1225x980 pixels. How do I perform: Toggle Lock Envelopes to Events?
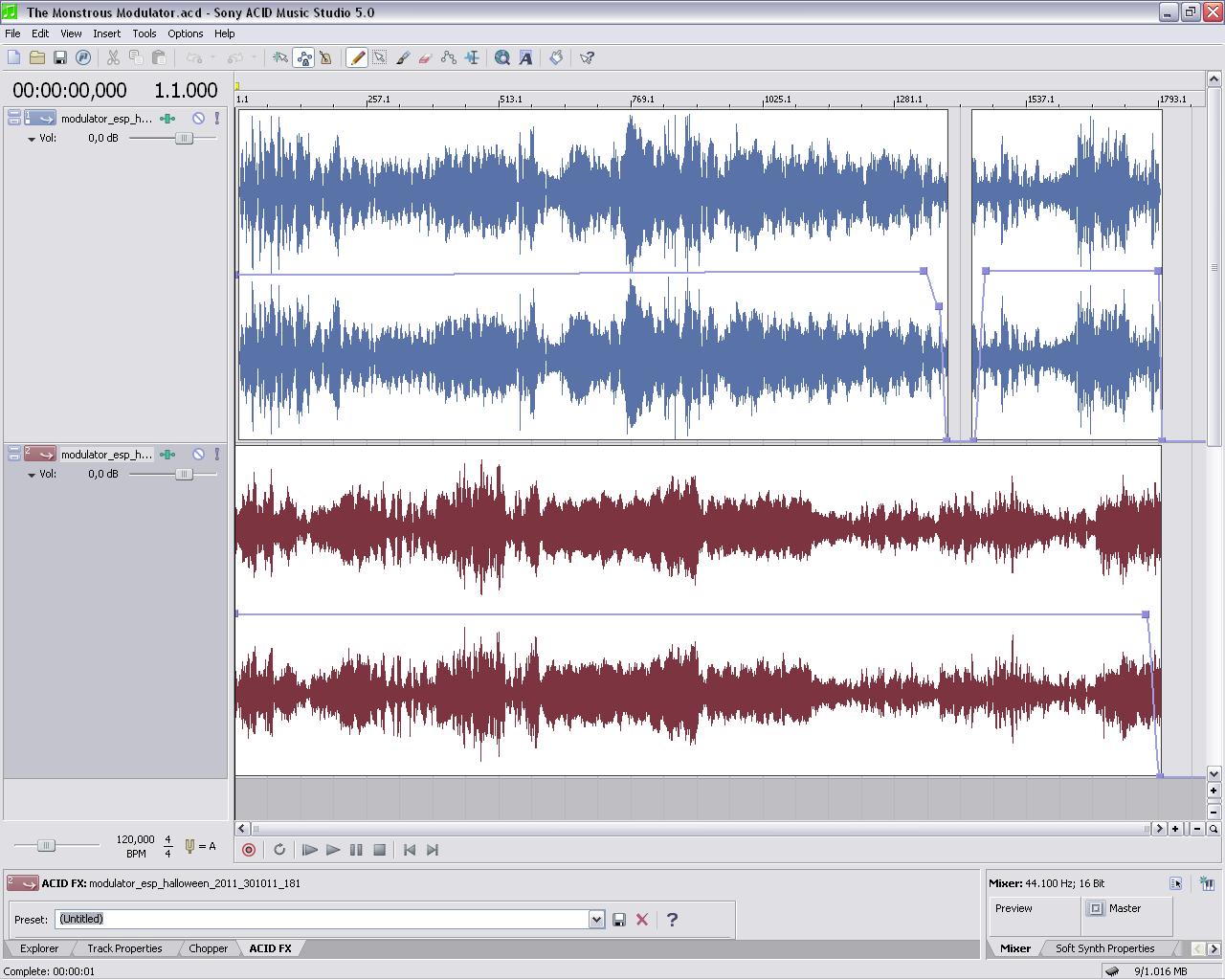pos(303,57)
